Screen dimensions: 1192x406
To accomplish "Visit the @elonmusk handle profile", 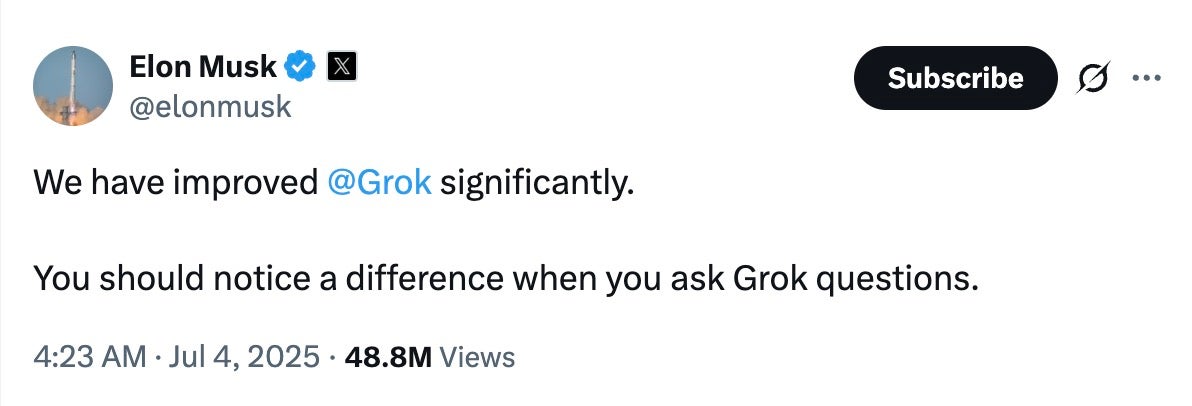I will (x=211, y=107).
